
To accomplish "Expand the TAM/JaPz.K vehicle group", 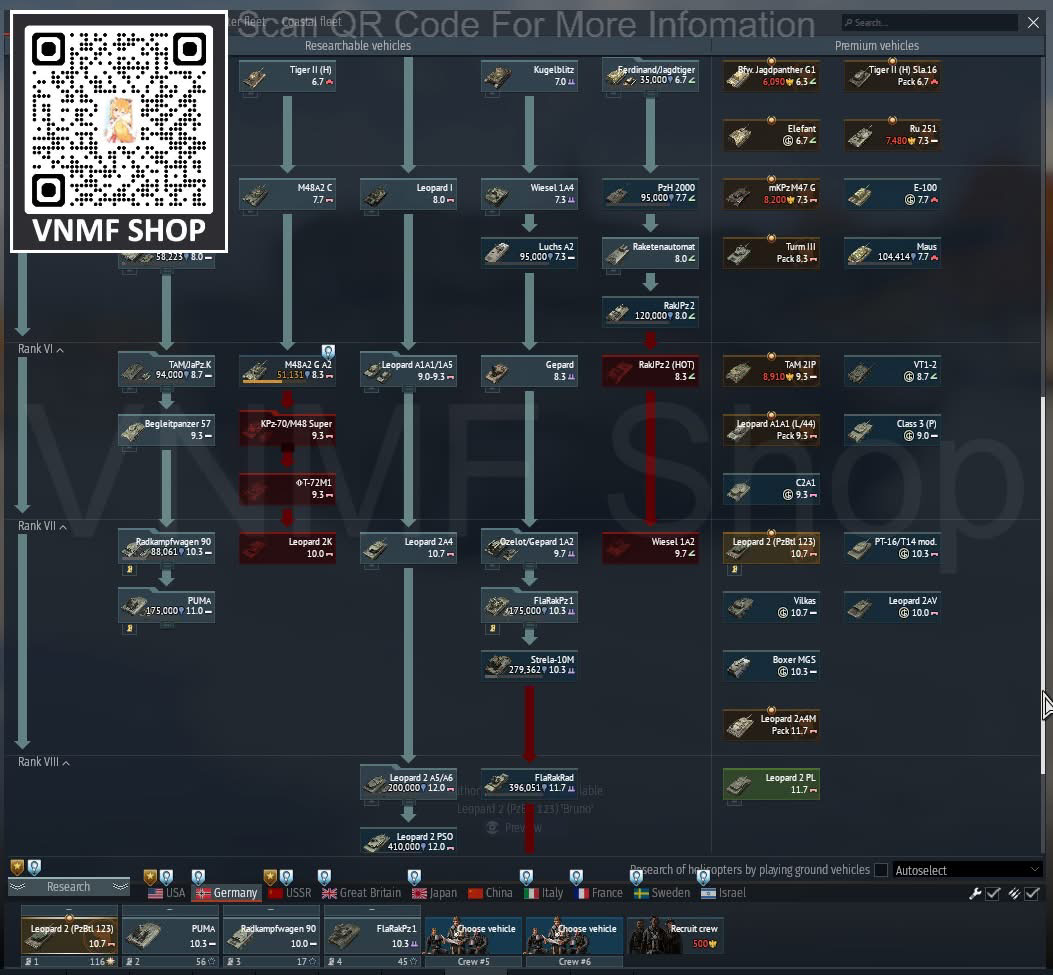I will (167, 370).
